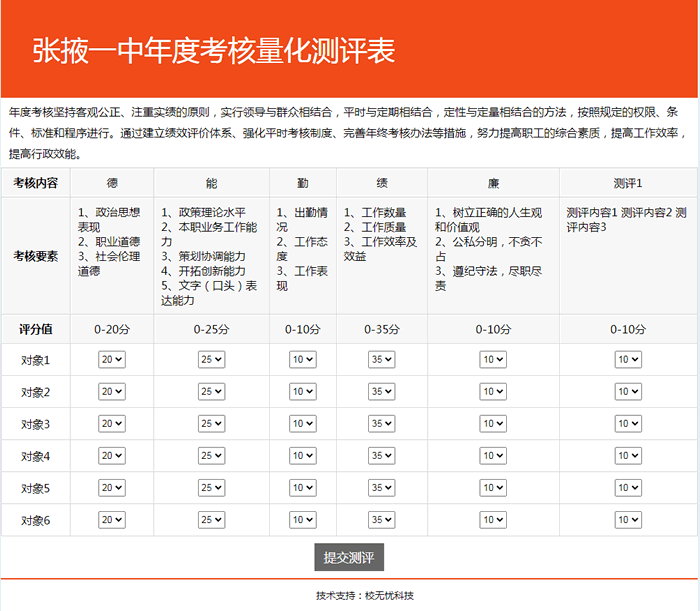Click the 张掖一中年度考核量化测评表 page title
The width and height of the screenshot is (700, 611).
point(214,51)
